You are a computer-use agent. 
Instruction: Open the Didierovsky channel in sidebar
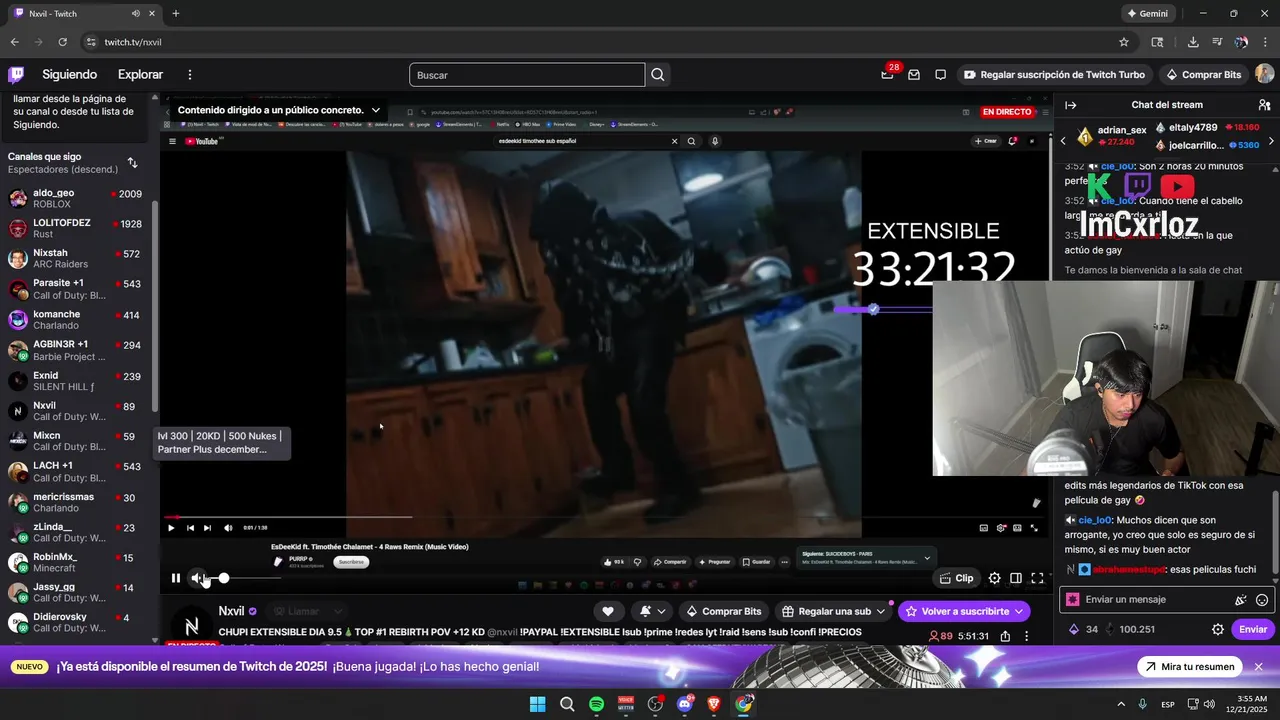pyautogui.click(x=75, y=622)
